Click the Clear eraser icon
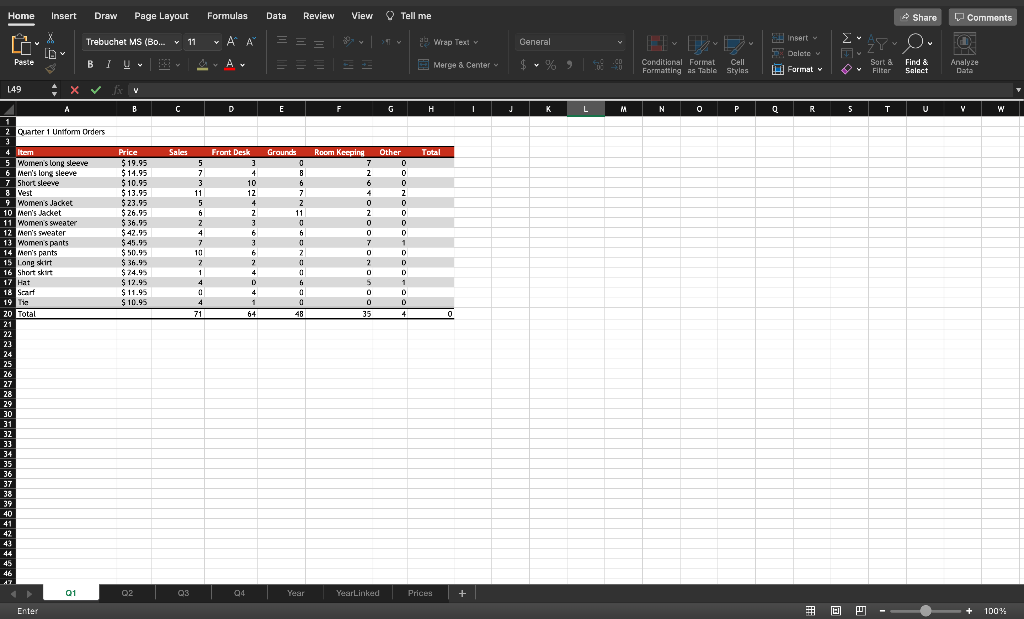The width and height of the screenshot is (1024, 619). [846, 69]
